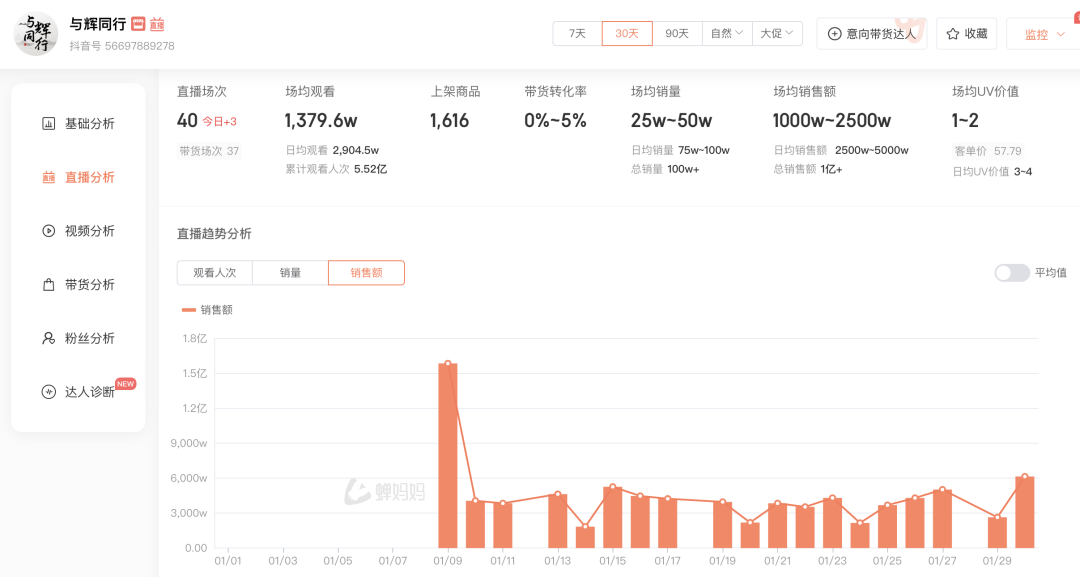The height and width of the screenshot is (577, 1080).
Task: Click the 视频分析 play icon
Action: (48, 231)
